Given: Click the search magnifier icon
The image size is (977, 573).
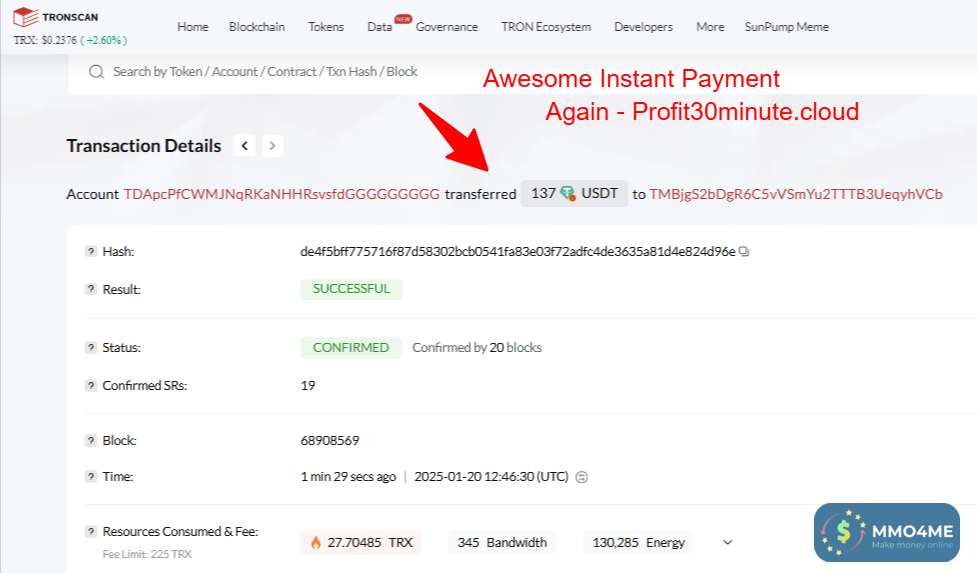Looking at the screenshot, I should (x=97, y=72).
